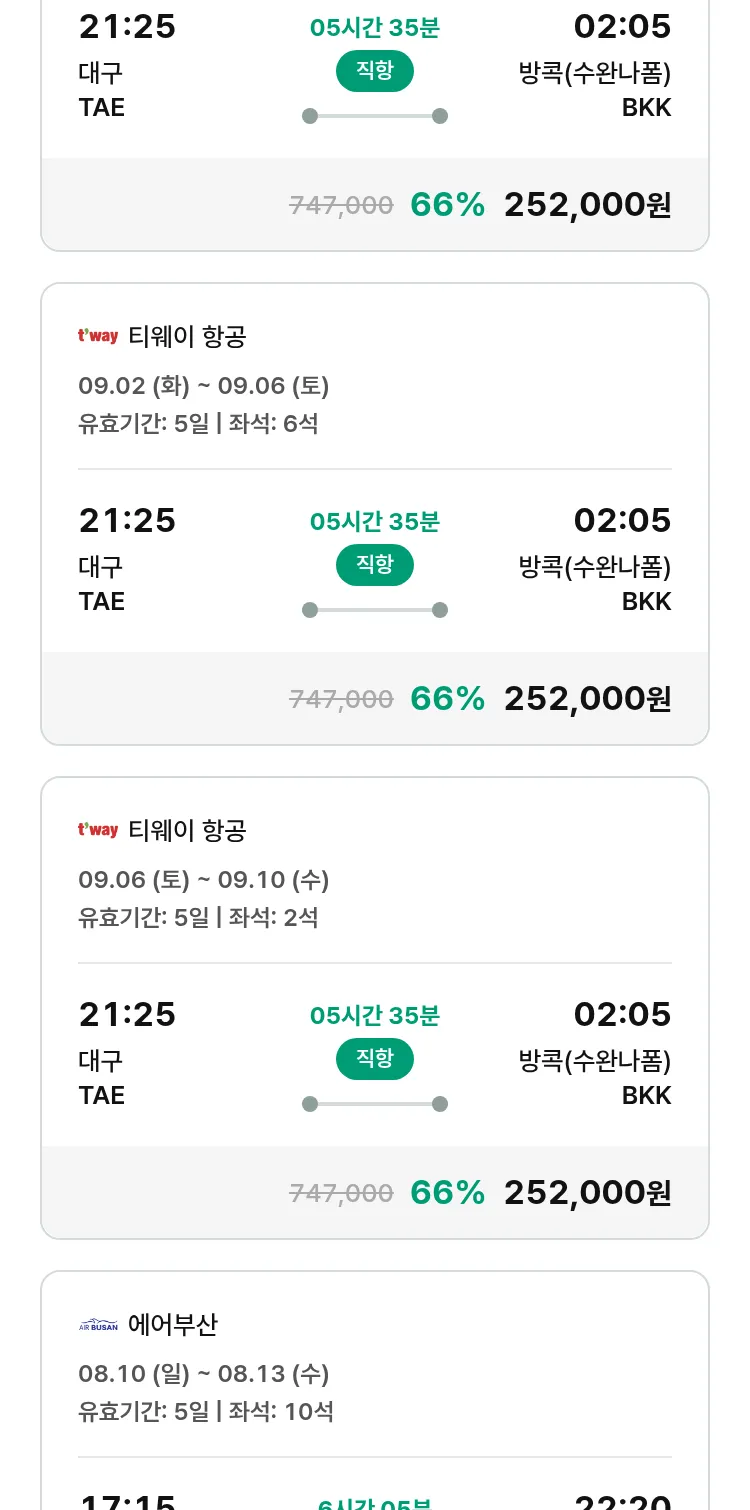
Task: Open 티웨이 항공 09.06 (토) ~ 09.10 (수) deal
Action: [x=203, y=880]
